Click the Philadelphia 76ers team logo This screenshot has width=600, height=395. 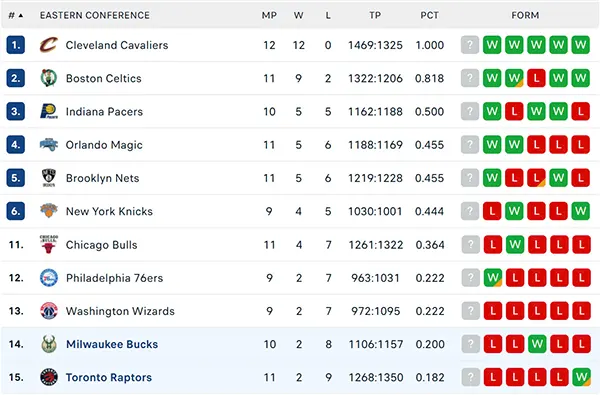(49, 278)
